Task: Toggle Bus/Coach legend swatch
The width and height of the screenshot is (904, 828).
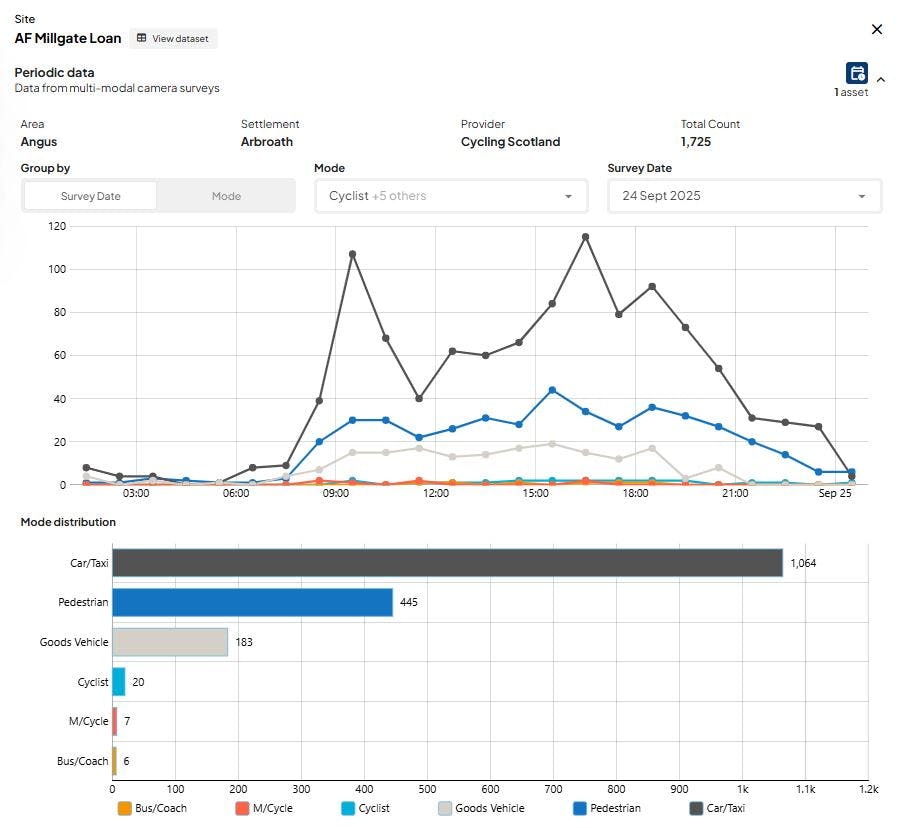Action: click(x=125, y=808)
